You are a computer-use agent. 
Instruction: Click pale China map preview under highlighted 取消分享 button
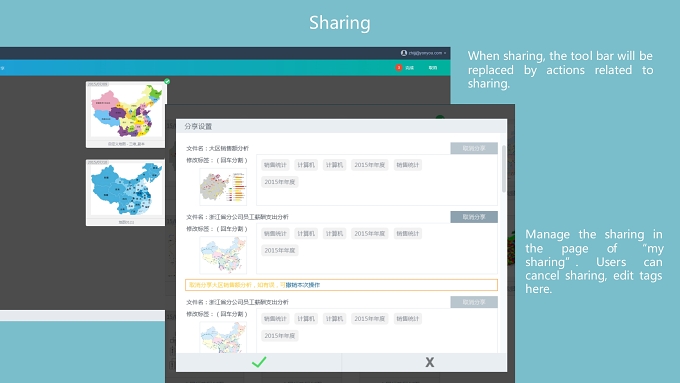pos(223,255)
